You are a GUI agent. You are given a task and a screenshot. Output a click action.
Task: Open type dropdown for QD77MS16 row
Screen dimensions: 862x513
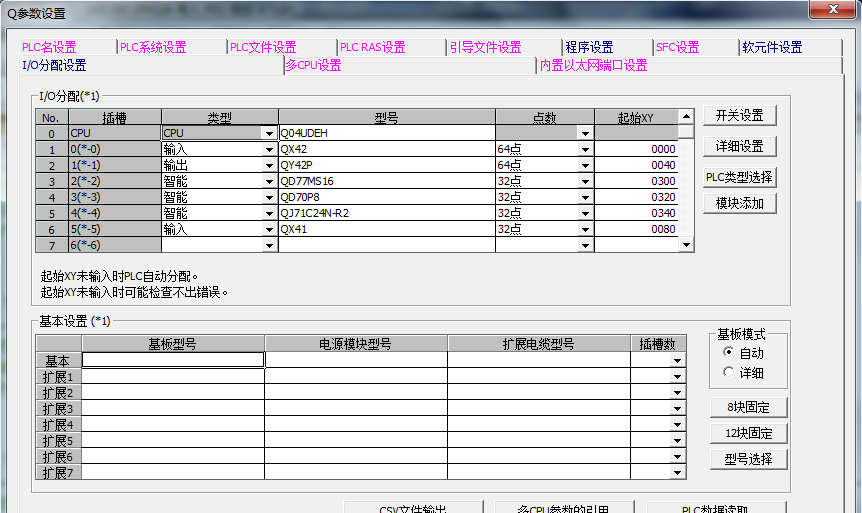[x=269, y=181]
